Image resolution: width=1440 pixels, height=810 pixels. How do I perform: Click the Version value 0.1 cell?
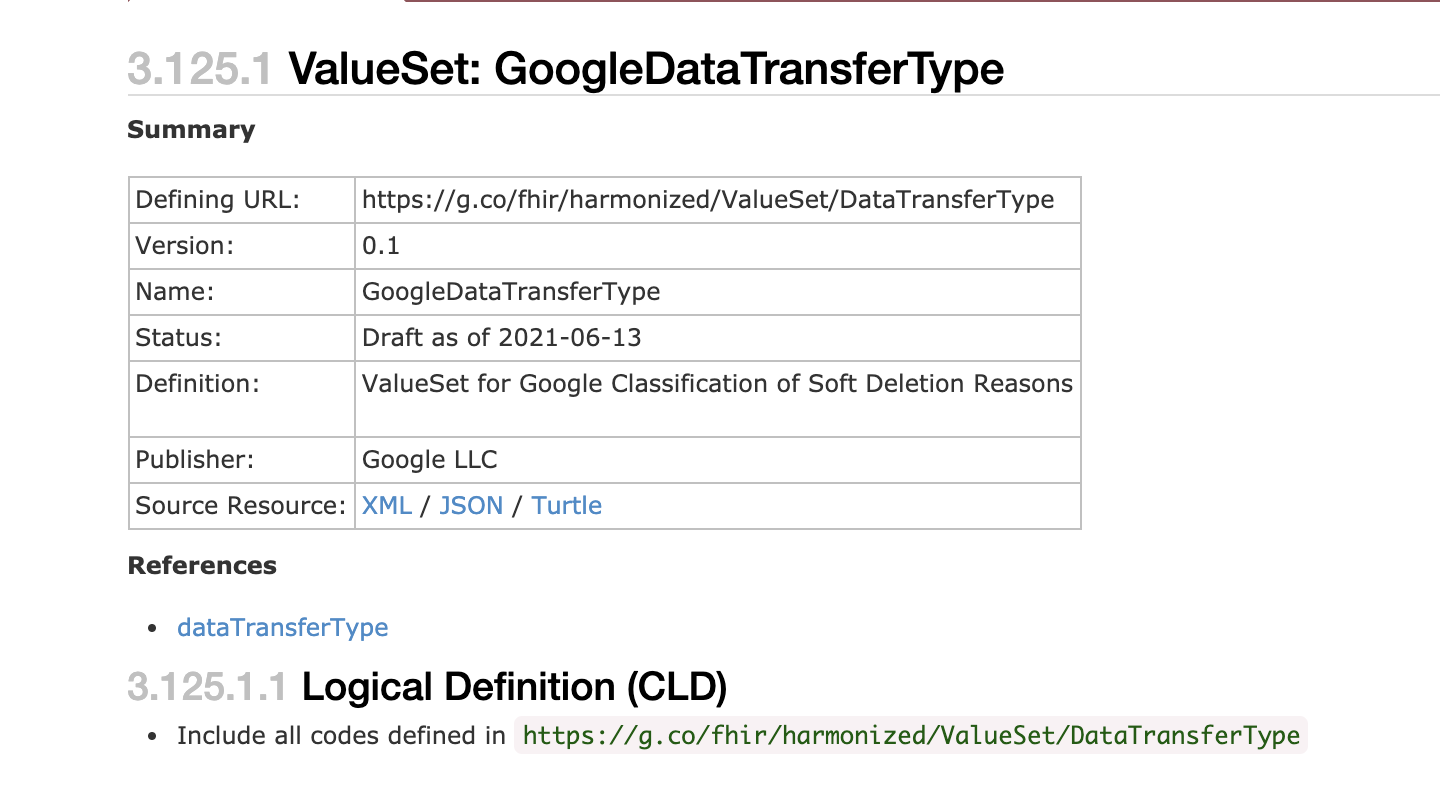[x=718, y=246]
